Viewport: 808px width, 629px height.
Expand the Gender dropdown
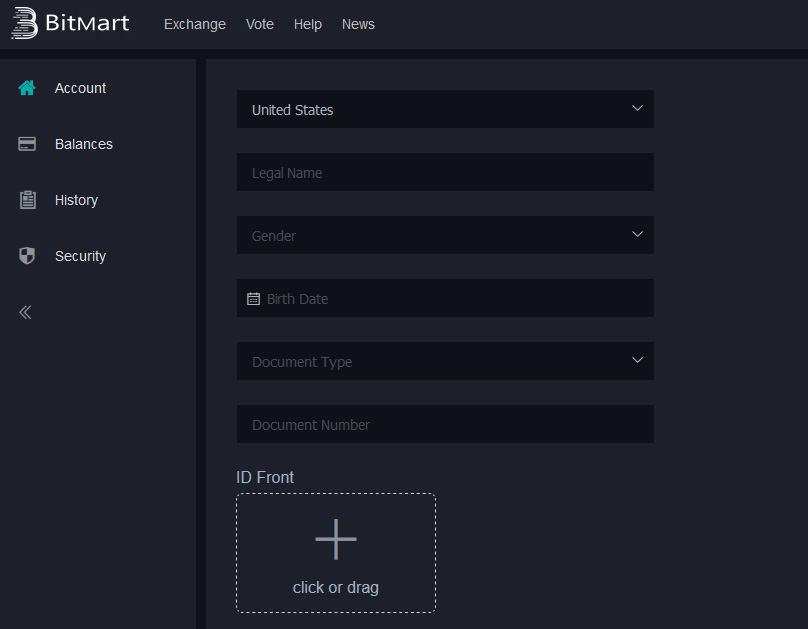coord(445,235)
